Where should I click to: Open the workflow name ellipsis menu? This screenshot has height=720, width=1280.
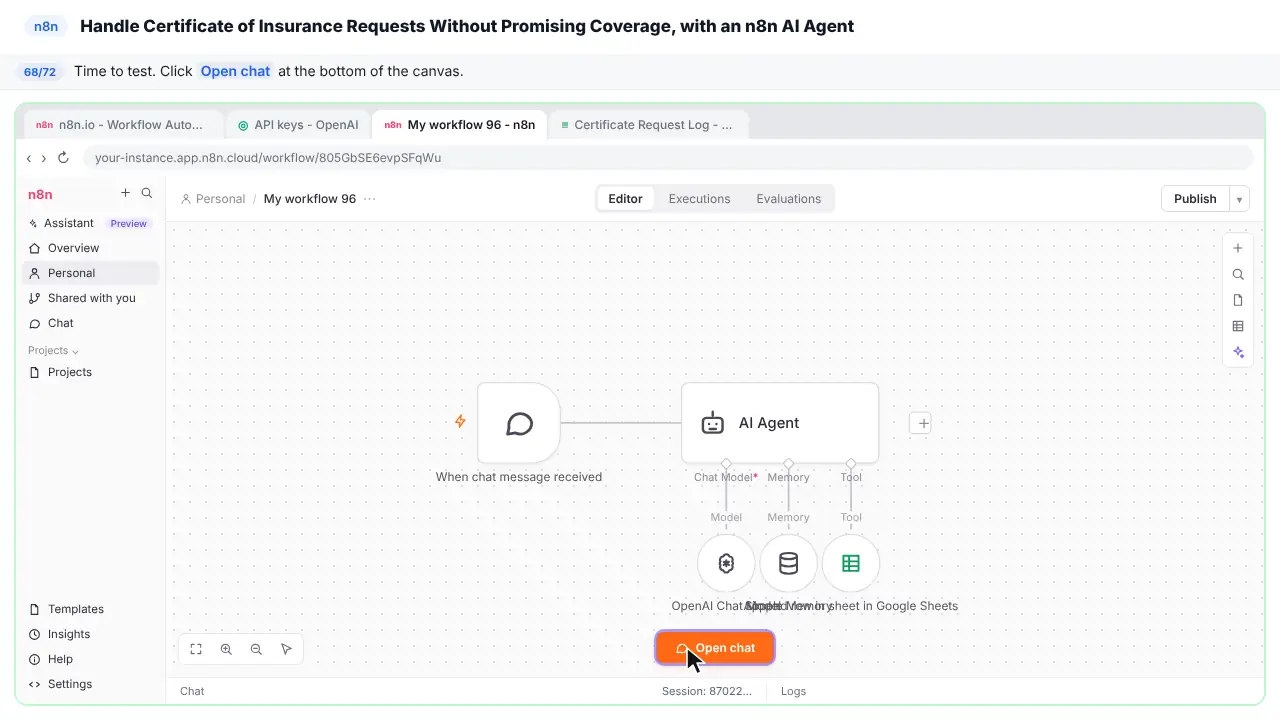pos(370,199)
